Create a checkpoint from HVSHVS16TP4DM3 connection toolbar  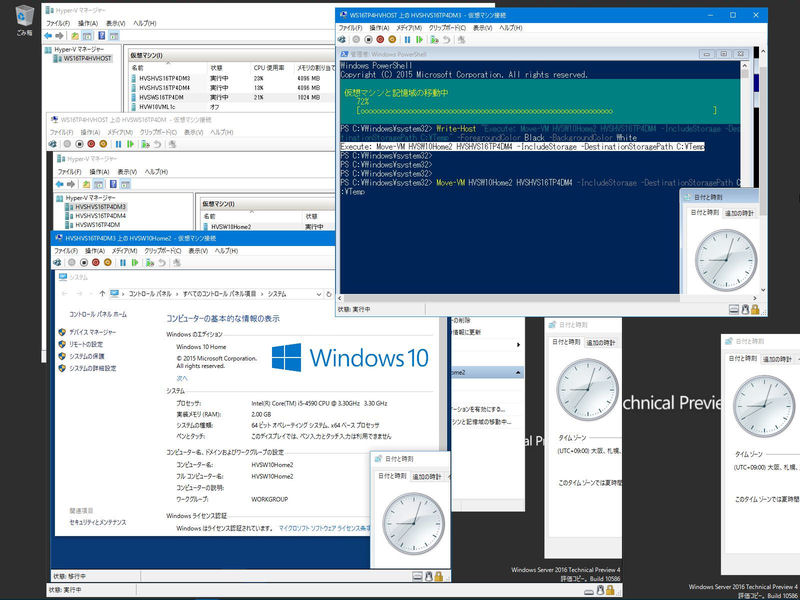tap(434, 39)
